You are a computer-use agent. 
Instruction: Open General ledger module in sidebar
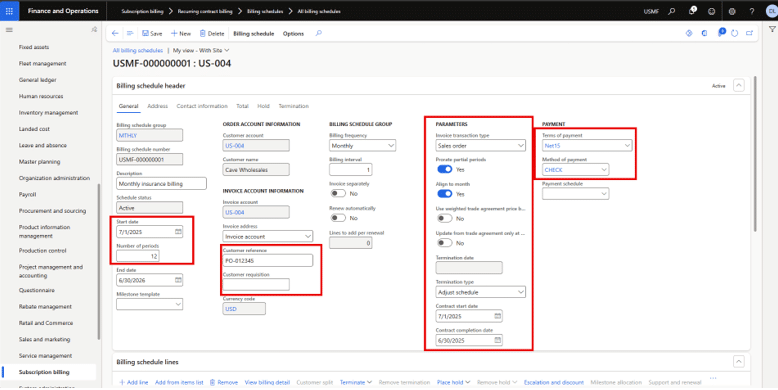[38, 80]
